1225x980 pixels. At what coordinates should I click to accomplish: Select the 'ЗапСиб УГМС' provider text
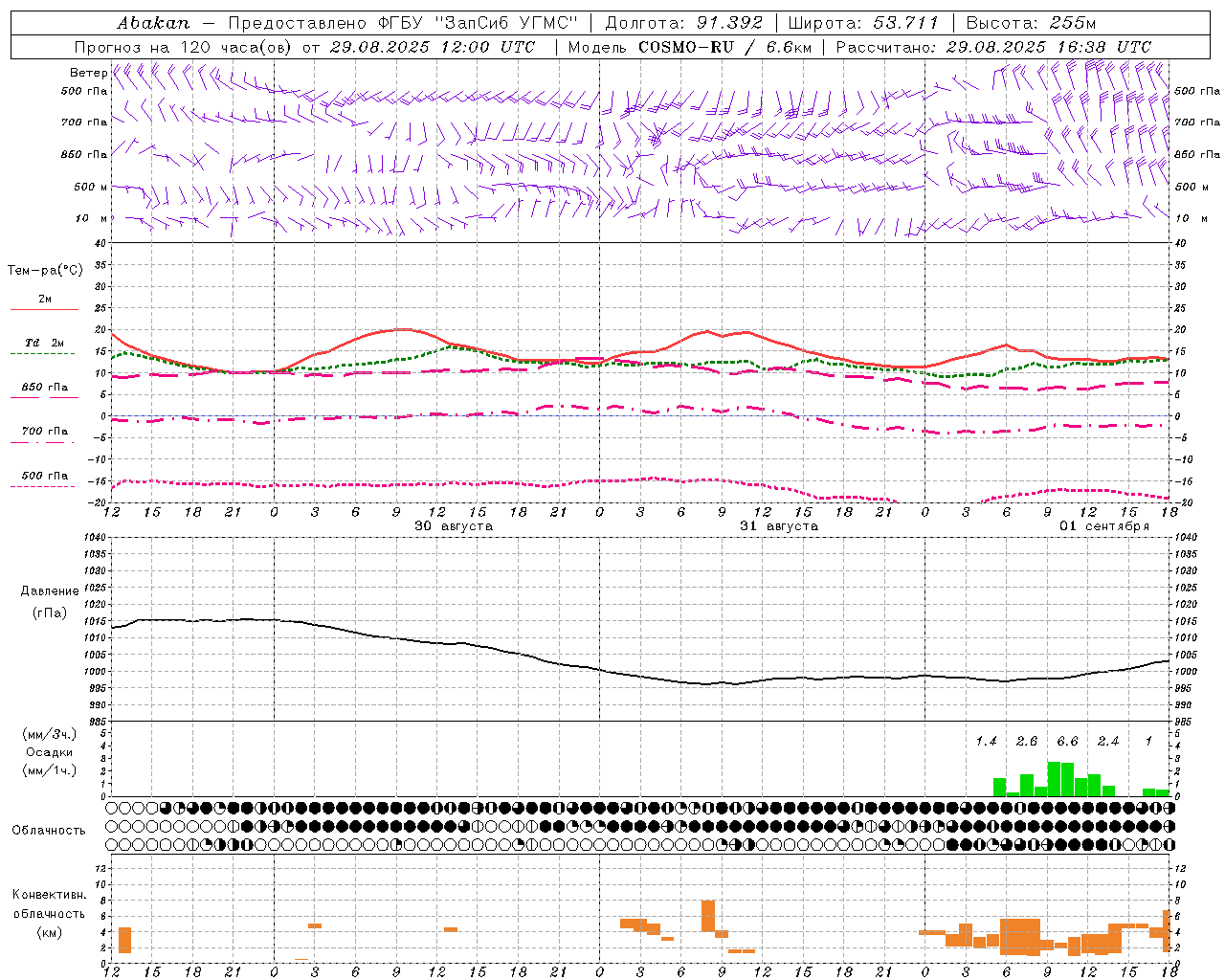(506, 22)
